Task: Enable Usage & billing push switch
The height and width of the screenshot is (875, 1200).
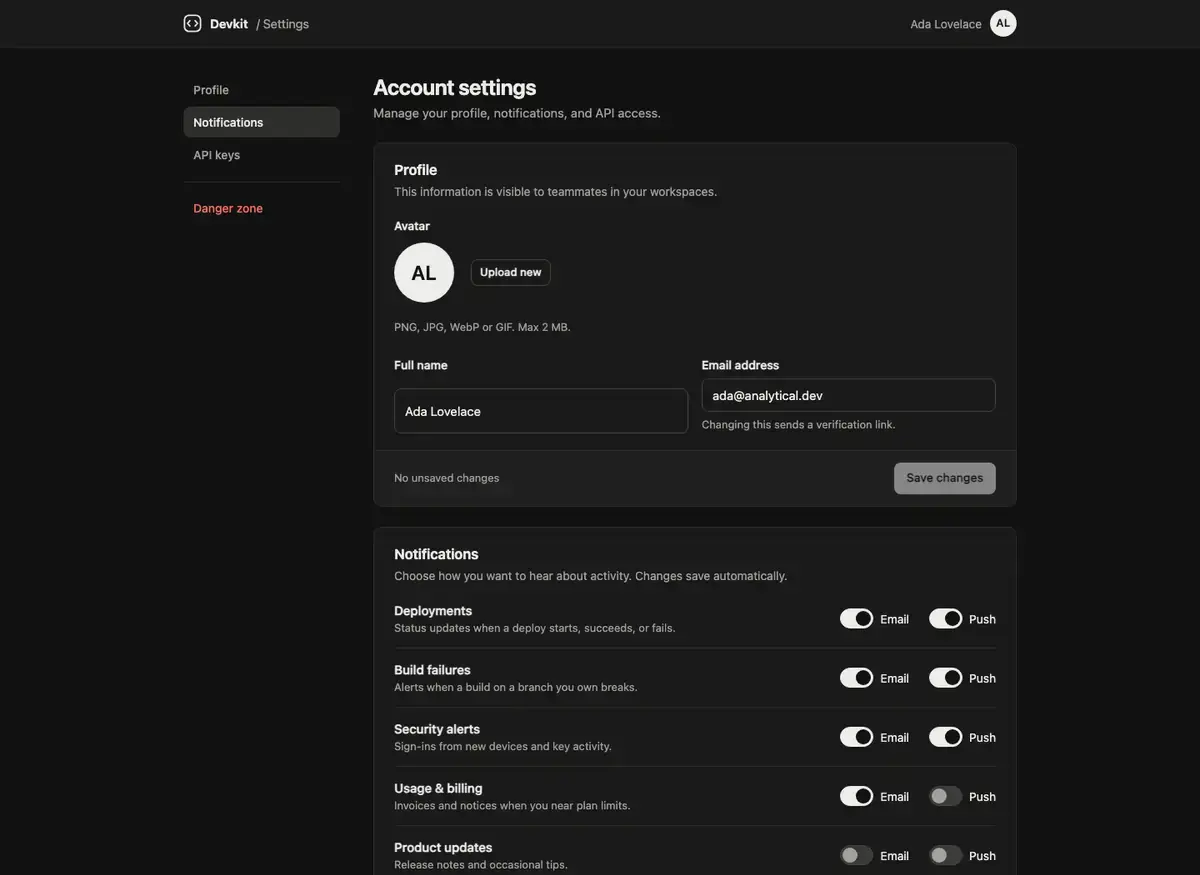Action: [x=945, y=796]
